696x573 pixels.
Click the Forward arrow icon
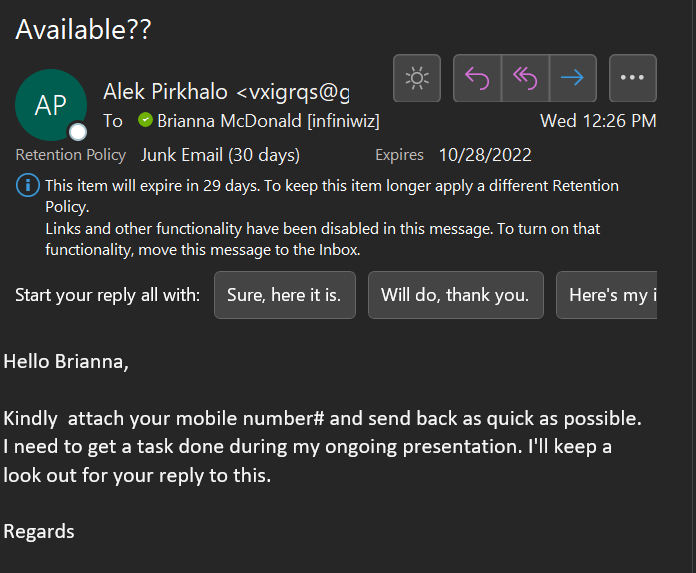click(573, 78)
